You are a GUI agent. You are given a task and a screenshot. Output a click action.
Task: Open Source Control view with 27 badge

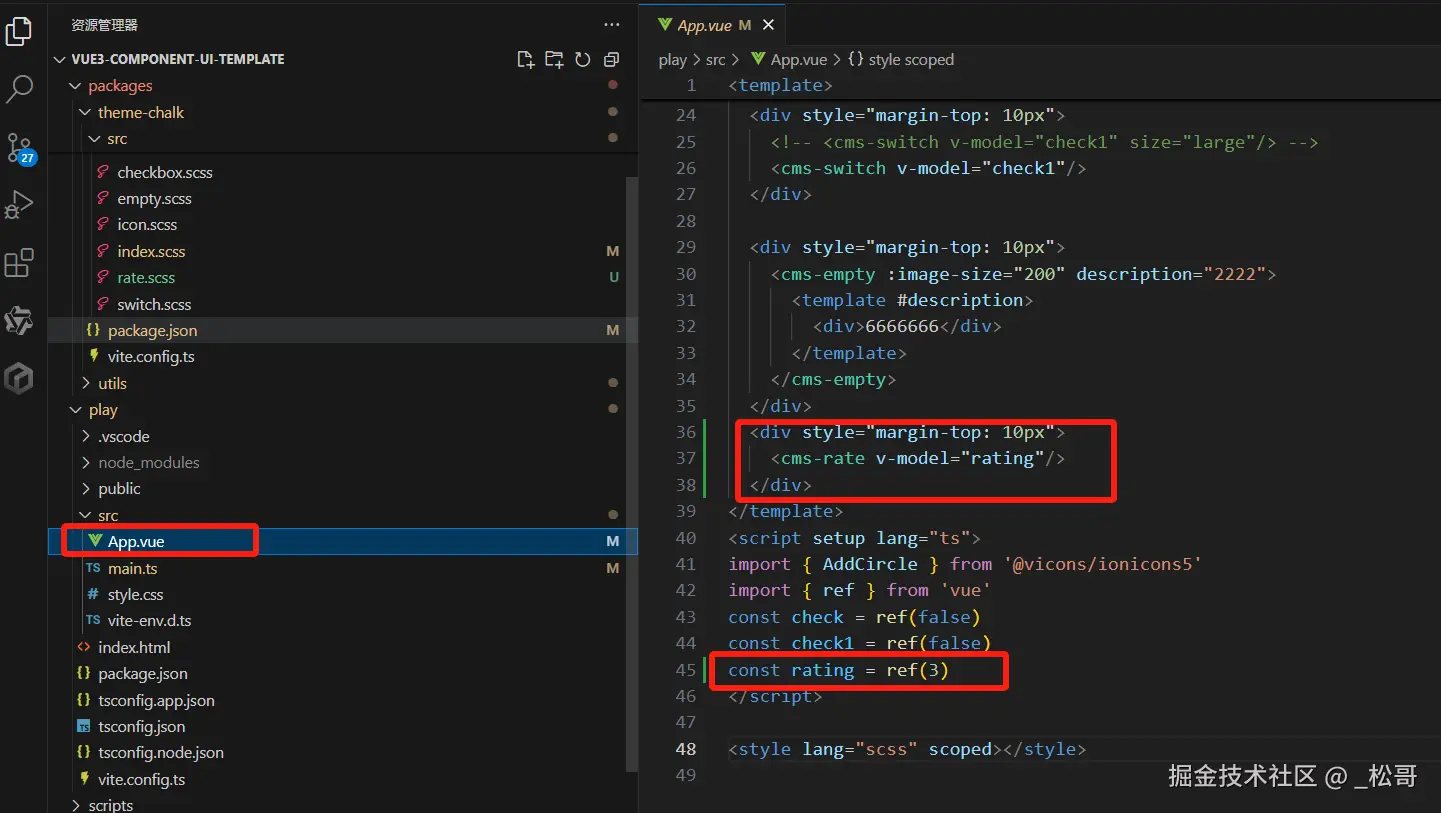(20, 148)
